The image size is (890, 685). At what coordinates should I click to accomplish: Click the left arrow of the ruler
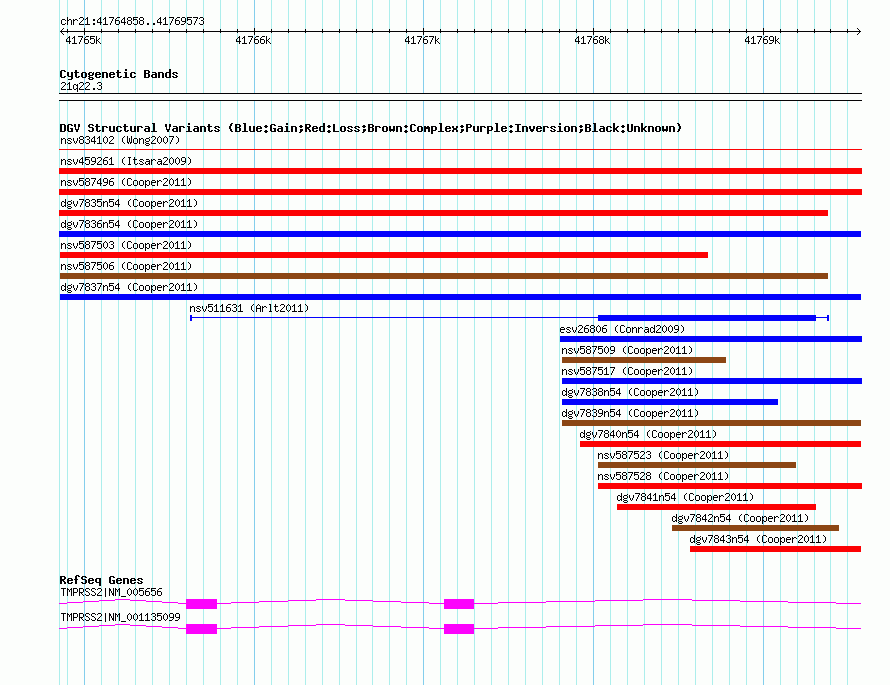point(62,31)
